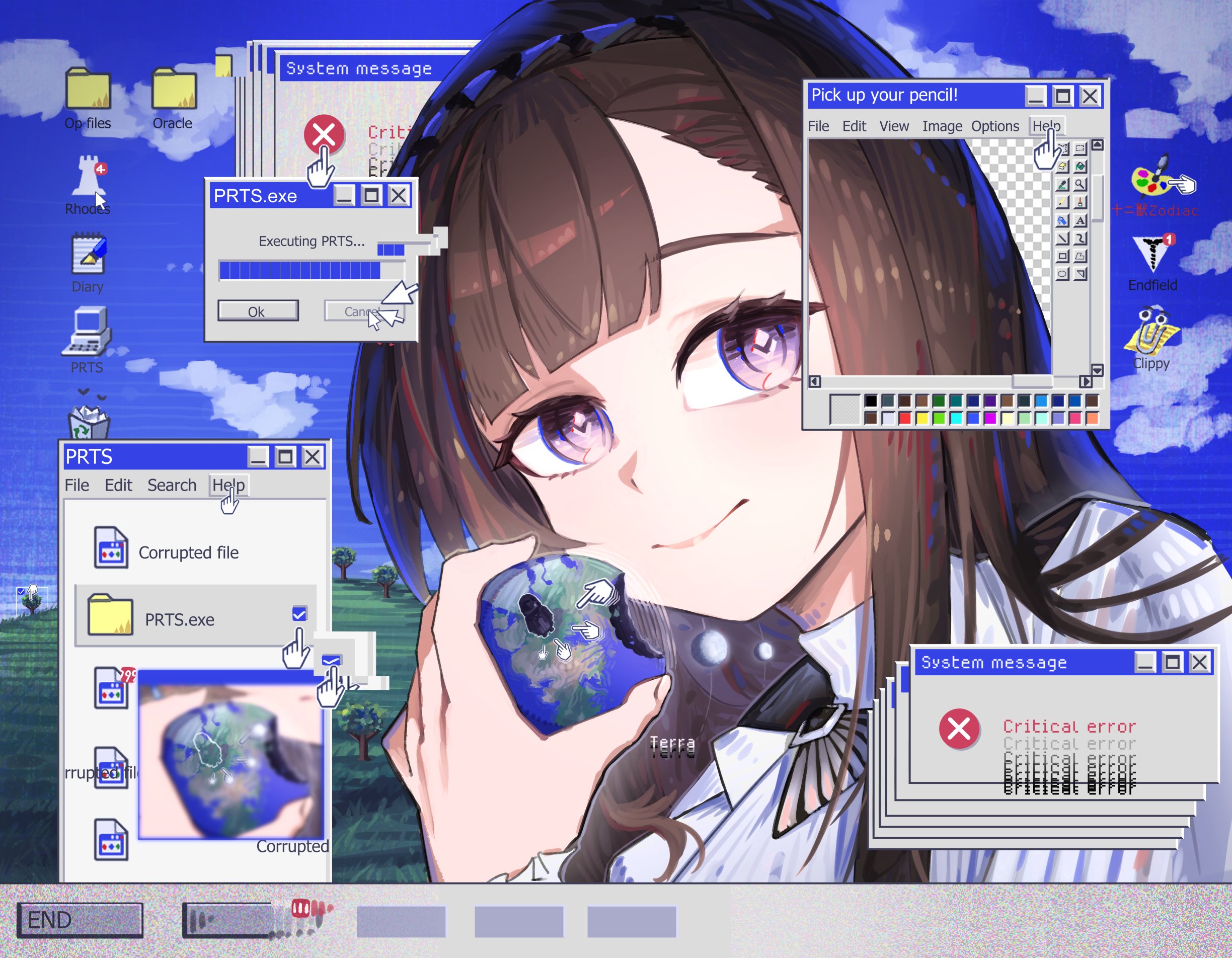Open the Image menu in paint window

pos(942,126)
